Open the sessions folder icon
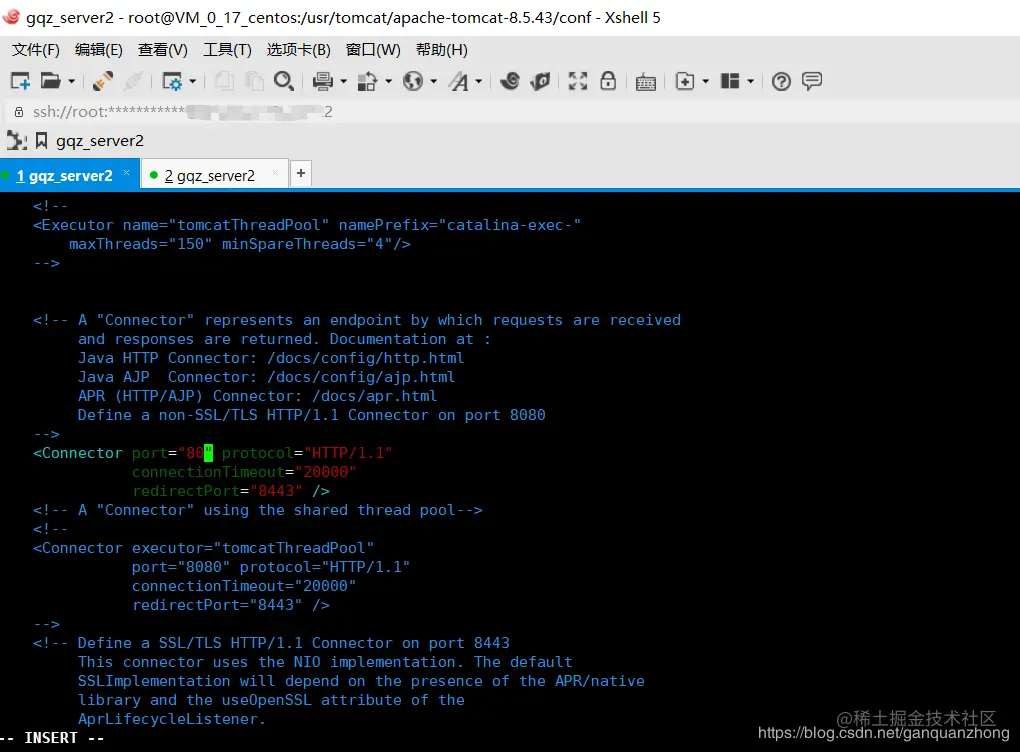Viewport: 1020px width, 752px height. coord(50,81)
